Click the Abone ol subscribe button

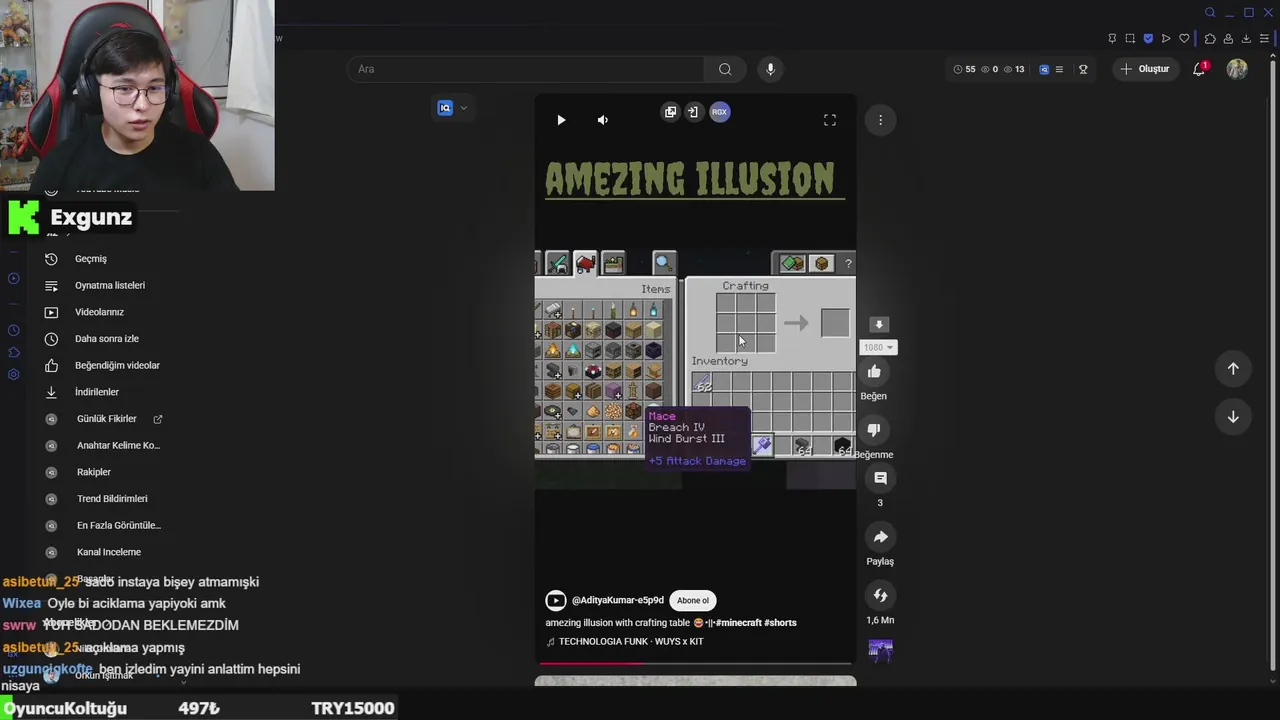coord(693,600)
